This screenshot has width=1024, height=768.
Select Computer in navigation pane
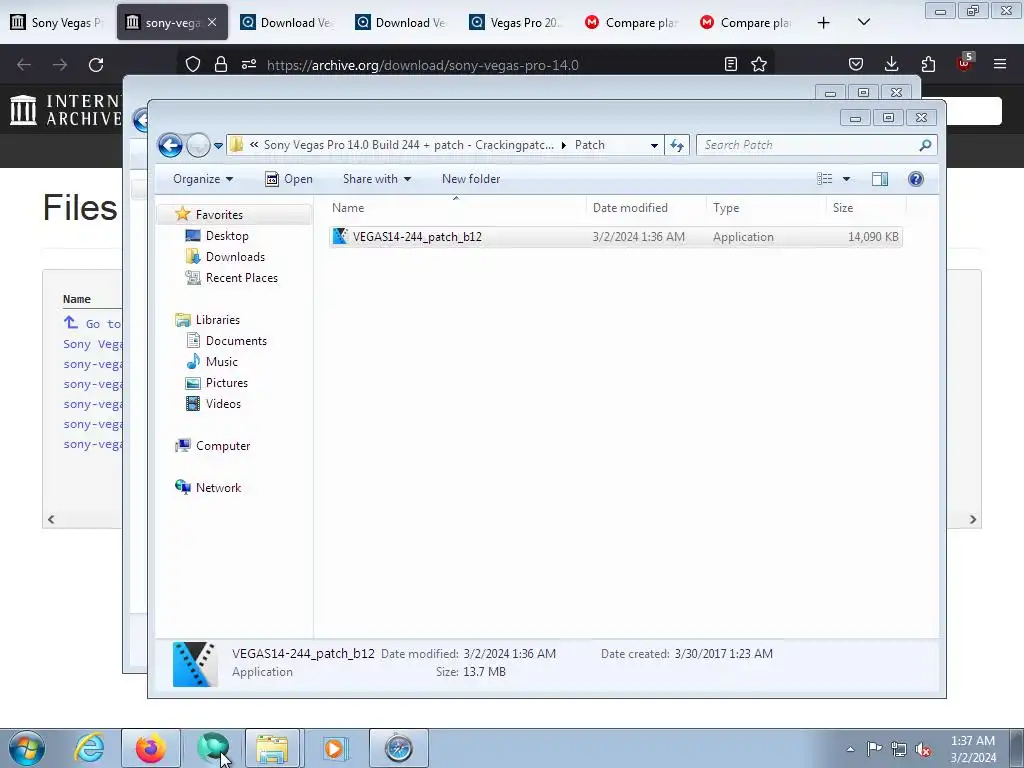coord(223,446)
